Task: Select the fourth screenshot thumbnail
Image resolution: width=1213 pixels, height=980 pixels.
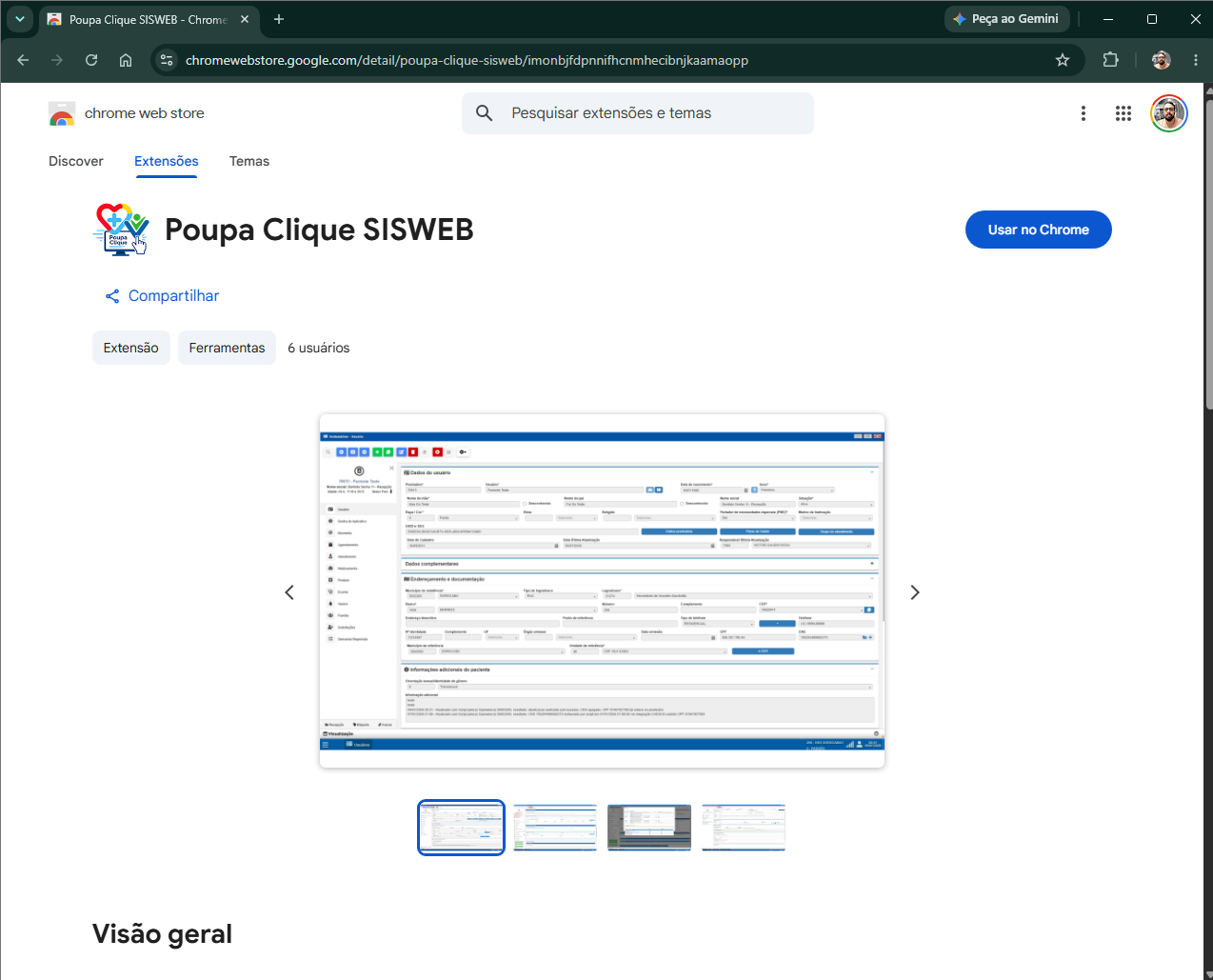Action: [x=744, y=828]
